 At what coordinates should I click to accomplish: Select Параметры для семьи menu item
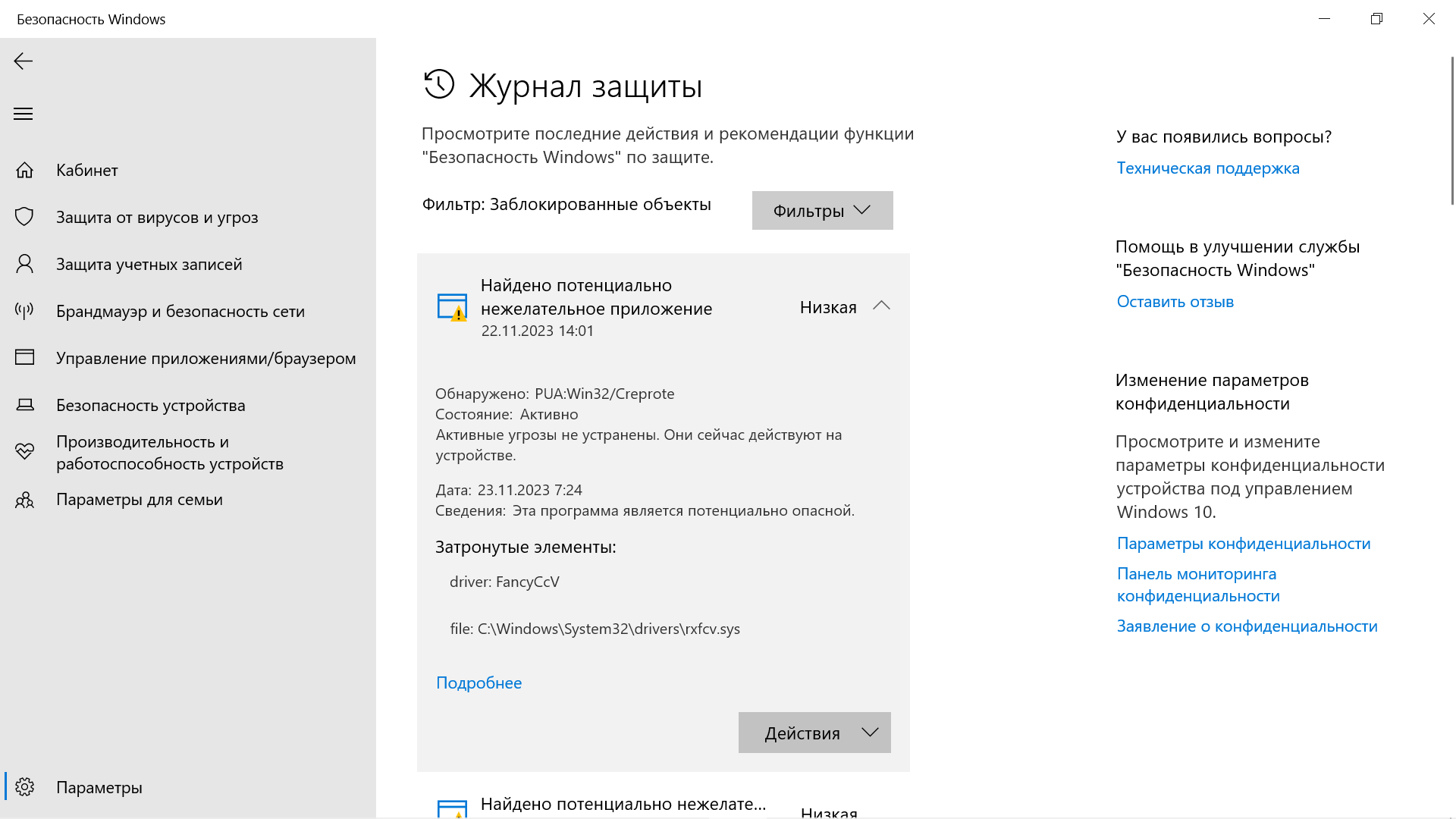(x=139, y=500)
